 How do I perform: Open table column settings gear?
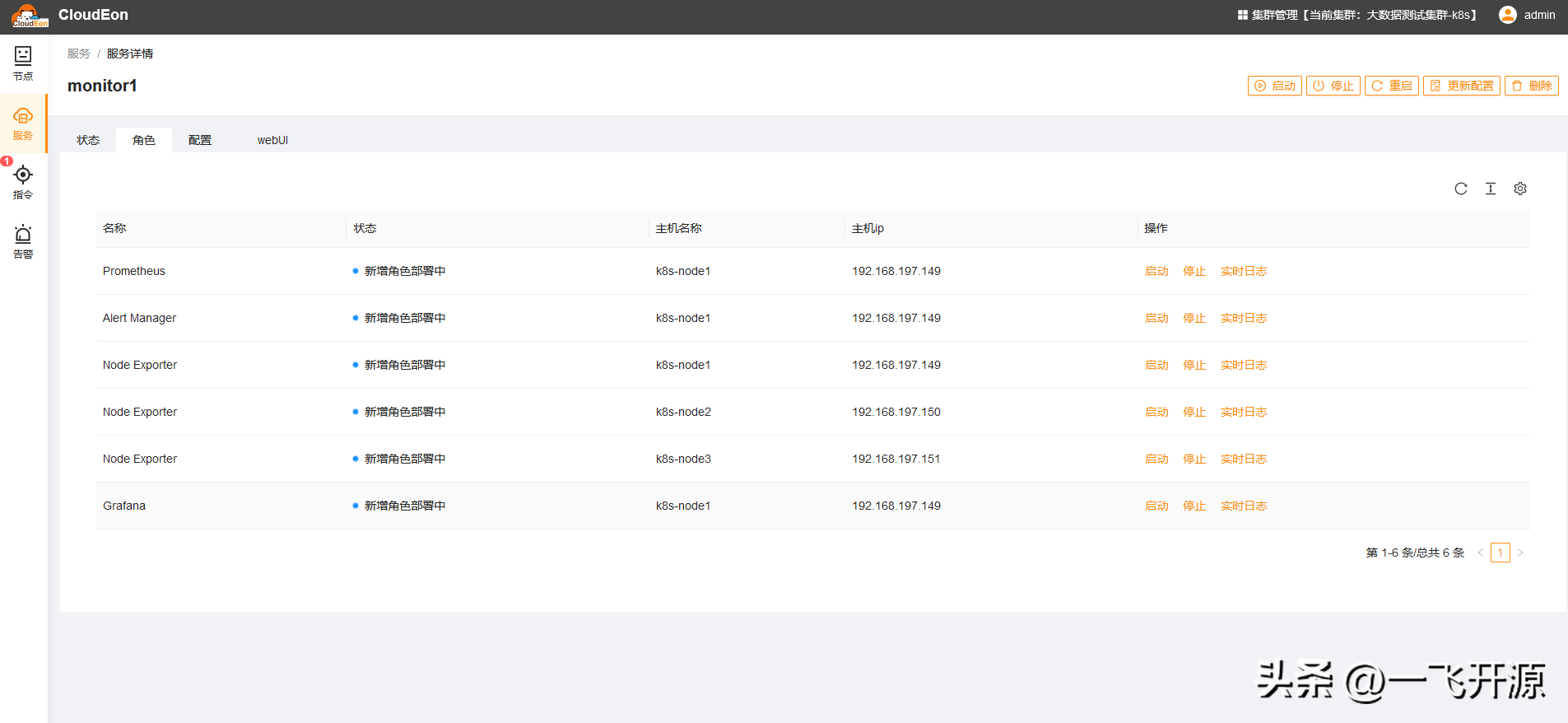1520,189
